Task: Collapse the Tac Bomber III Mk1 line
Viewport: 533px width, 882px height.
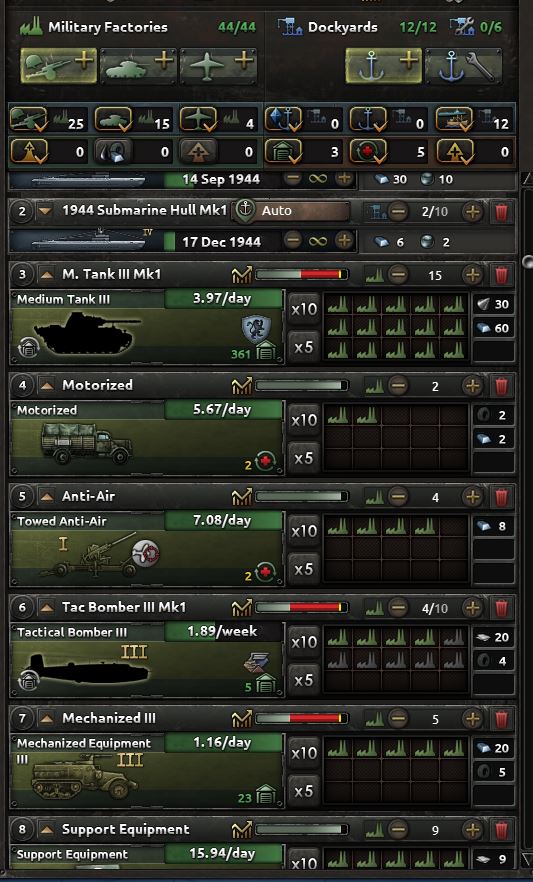Action: pyautogui.click(x=46, y=608)
